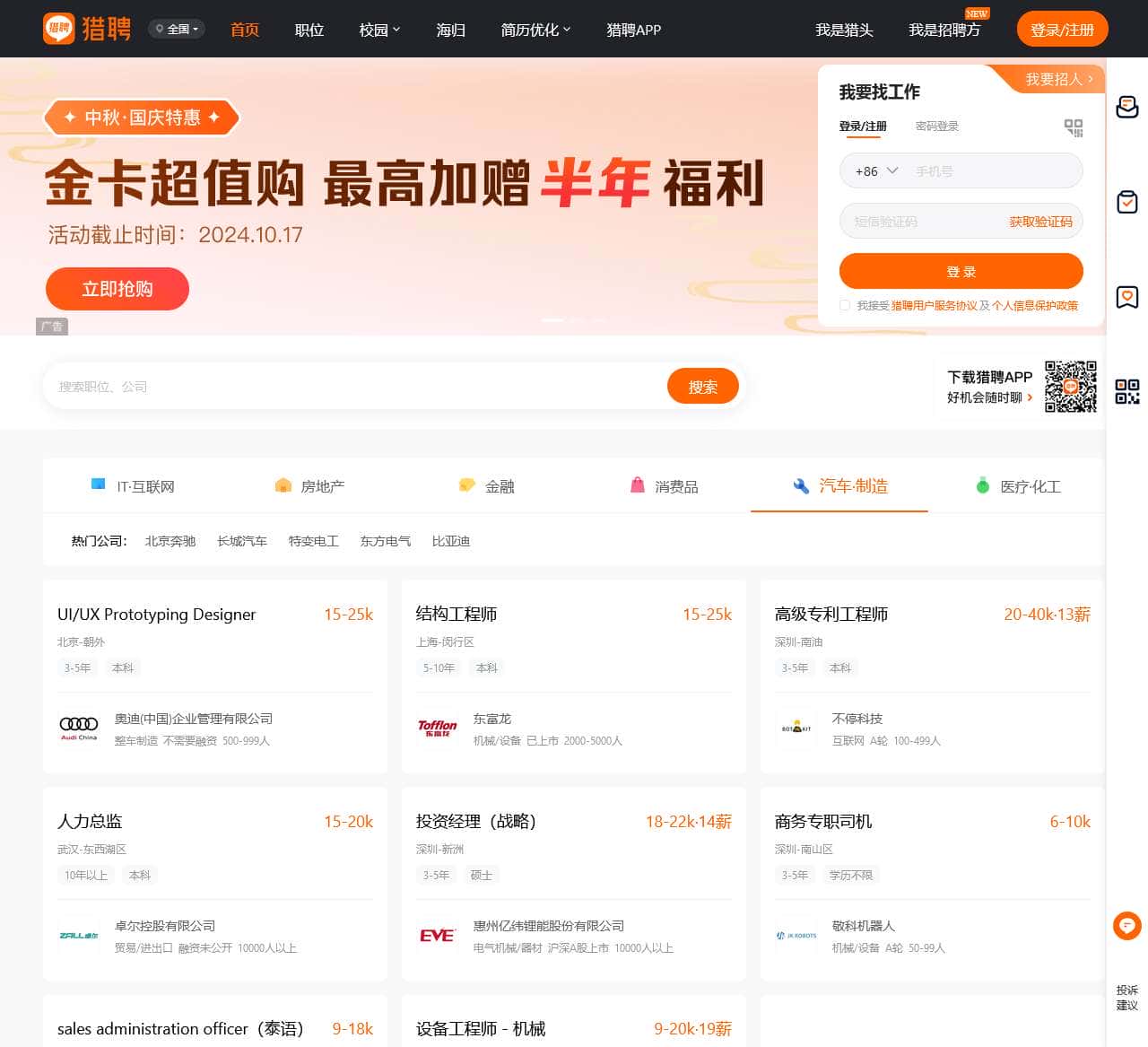Viewport: 1148px width, 1047px height.
Task: Select the 医疗·化工 category tab
Action: pos(1018,485)
